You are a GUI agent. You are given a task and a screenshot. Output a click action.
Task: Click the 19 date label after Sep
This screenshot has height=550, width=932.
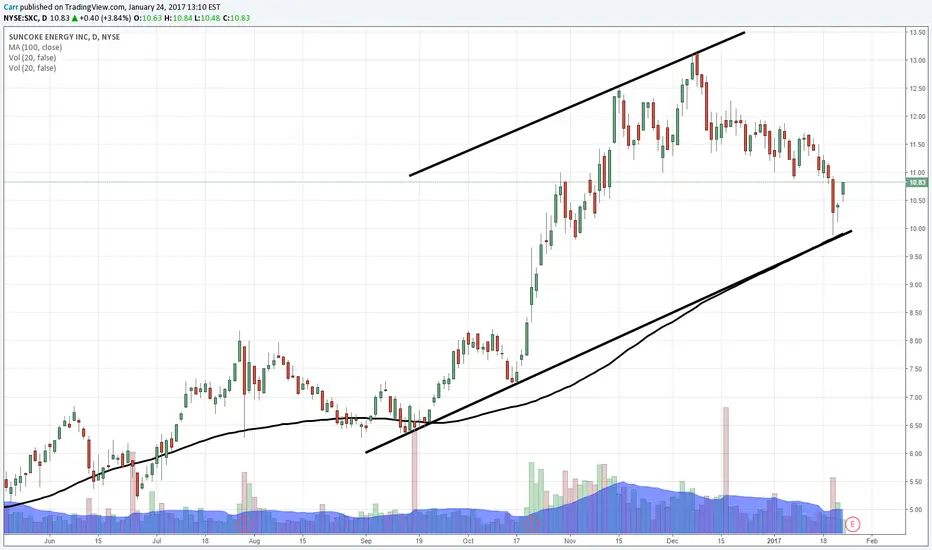tap(419, 541)
